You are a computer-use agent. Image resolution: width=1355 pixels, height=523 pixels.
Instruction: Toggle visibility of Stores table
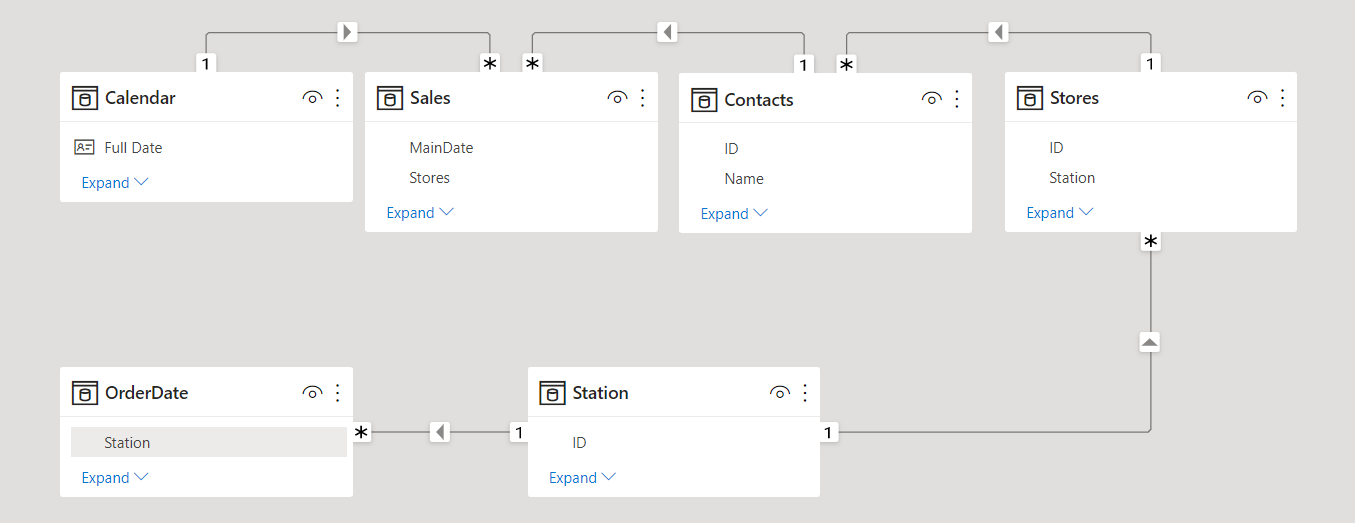coord(1257,98)
